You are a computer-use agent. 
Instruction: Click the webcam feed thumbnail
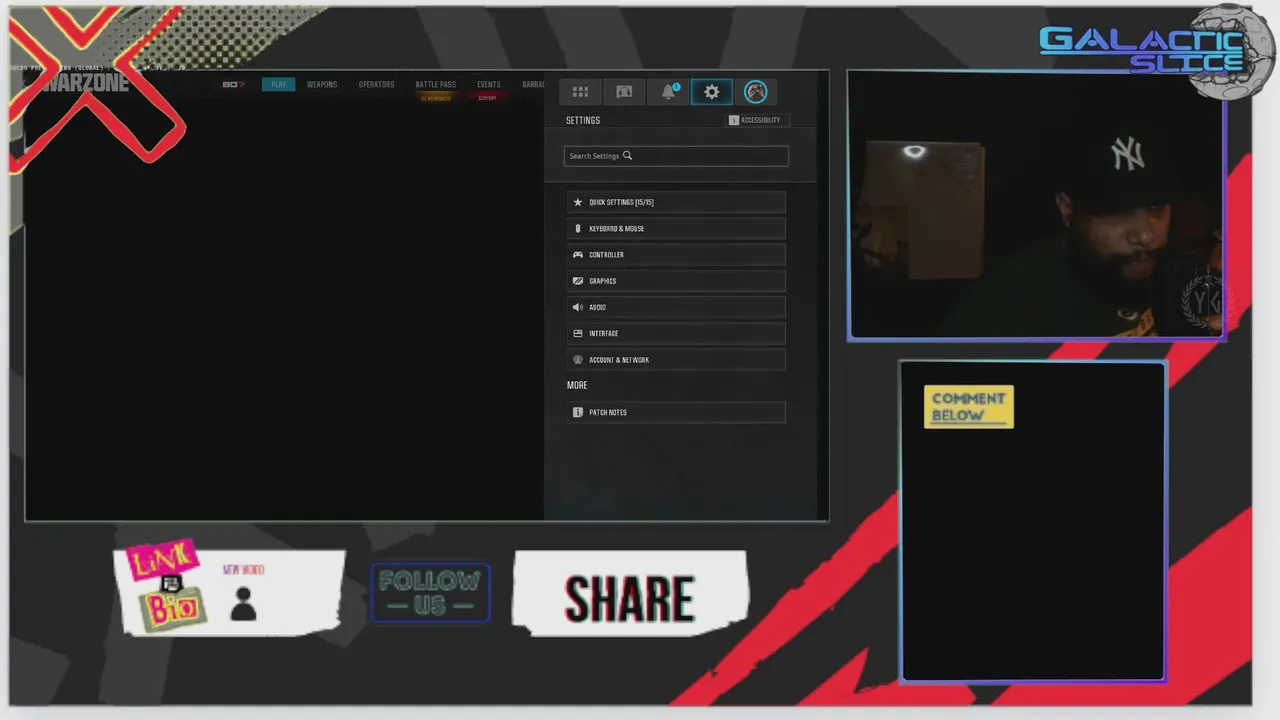point(1036,205)
